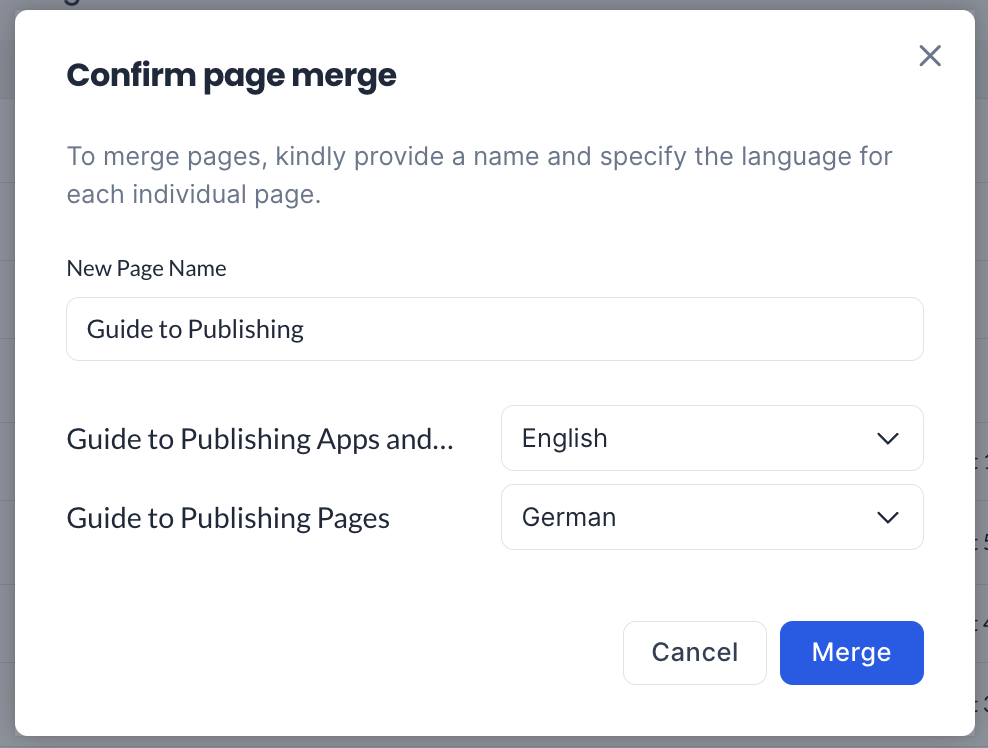The width and height of the screenshot is (988, 748).
Task: Click empty area right of input text
Action: pyautogui.click(x=611, y=329)
